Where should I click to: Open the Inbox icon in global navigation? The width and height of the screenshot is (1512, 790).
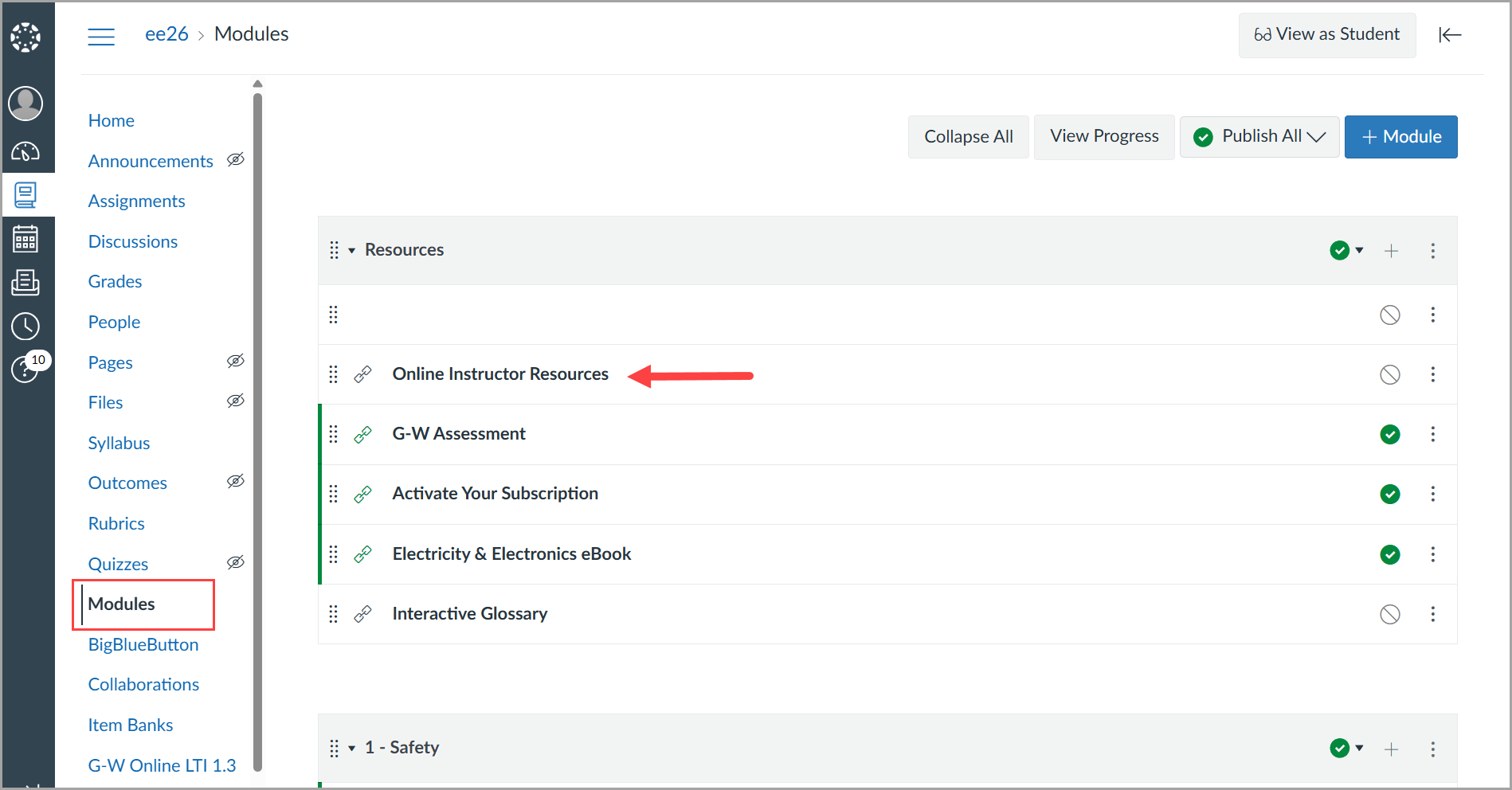(25, 282)
